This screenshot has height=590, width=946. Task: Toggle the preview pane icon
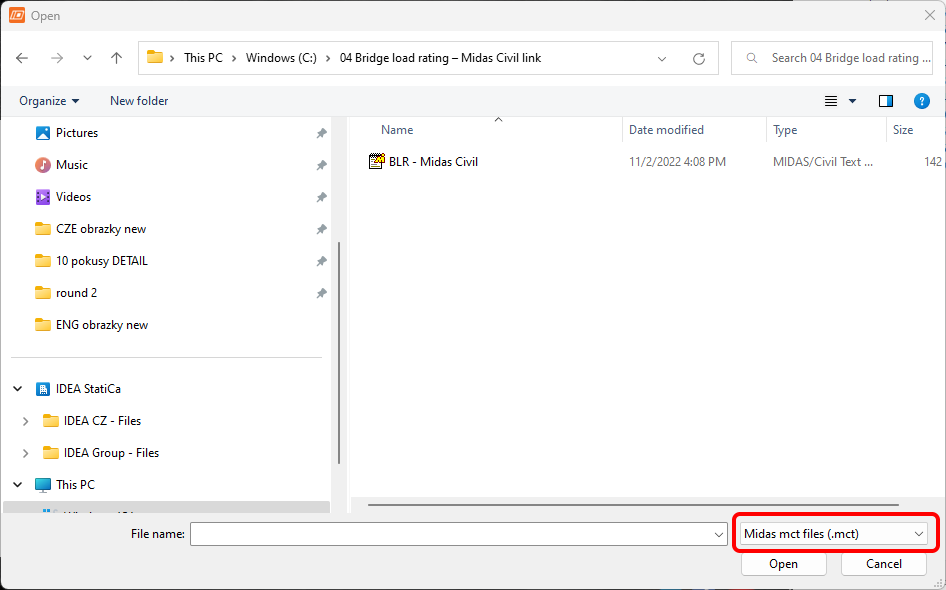885,101
